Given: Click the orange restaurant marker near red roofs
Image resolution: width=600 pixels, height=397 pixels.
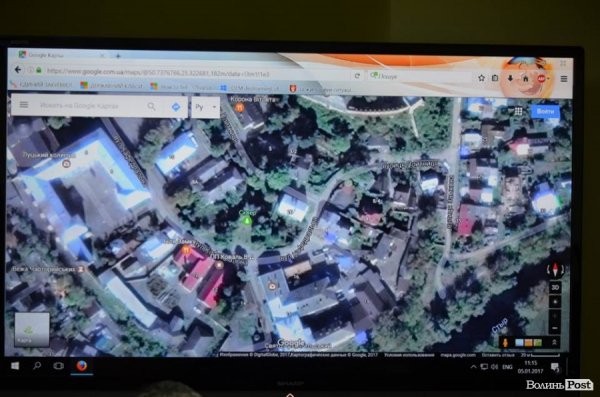Looking at the screenshot, I should [x=186, y=251].
